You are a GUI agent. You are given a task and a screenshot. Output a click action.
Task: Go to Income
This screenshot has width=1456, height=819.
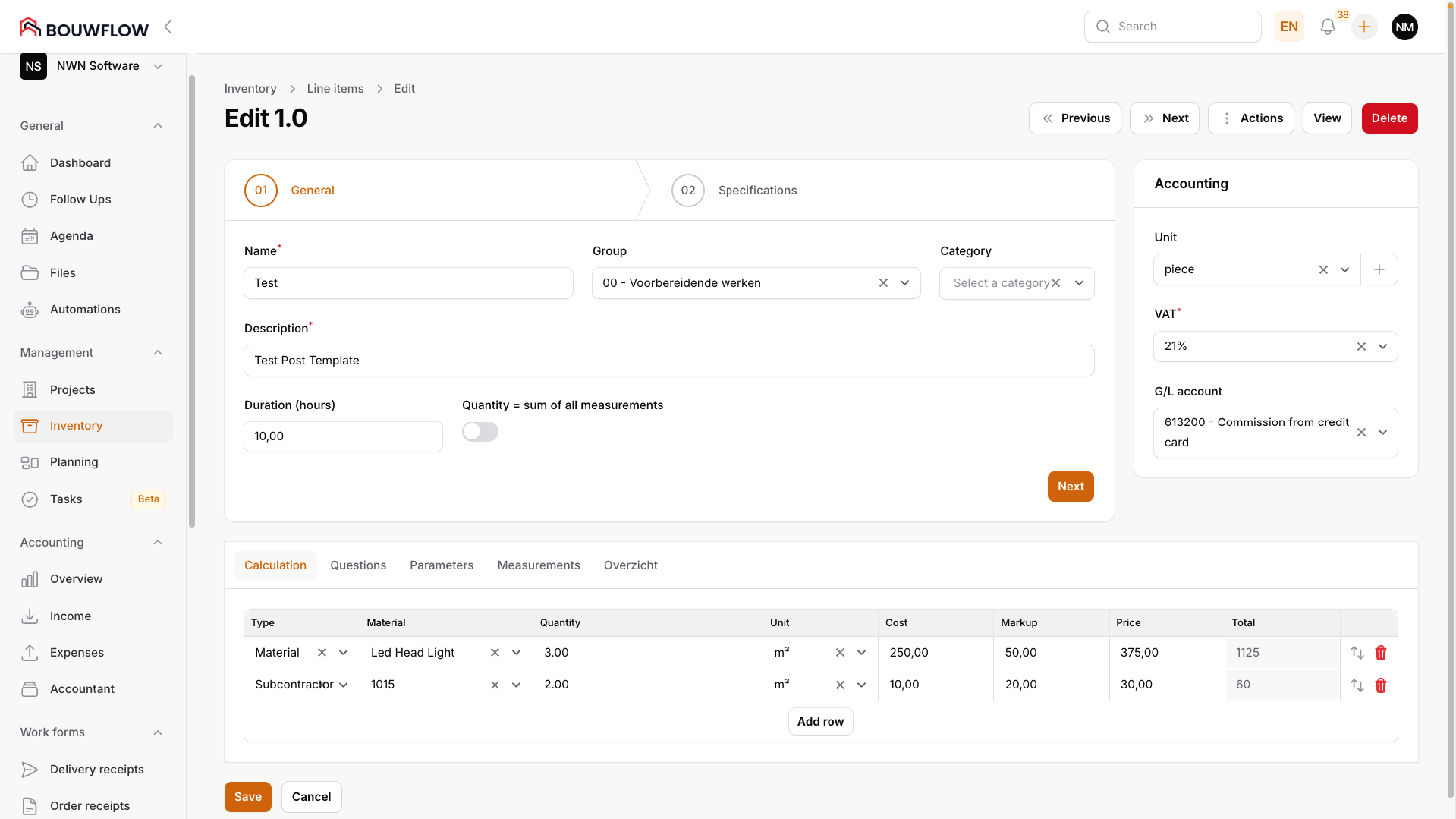(71, 616)
